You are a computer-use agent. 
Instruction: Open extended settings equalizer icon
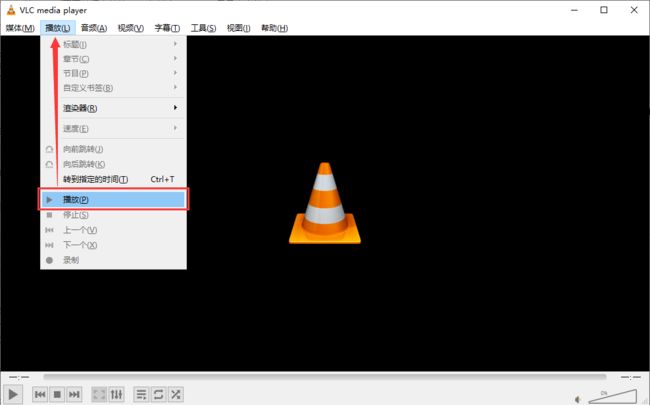coord(116,394)
